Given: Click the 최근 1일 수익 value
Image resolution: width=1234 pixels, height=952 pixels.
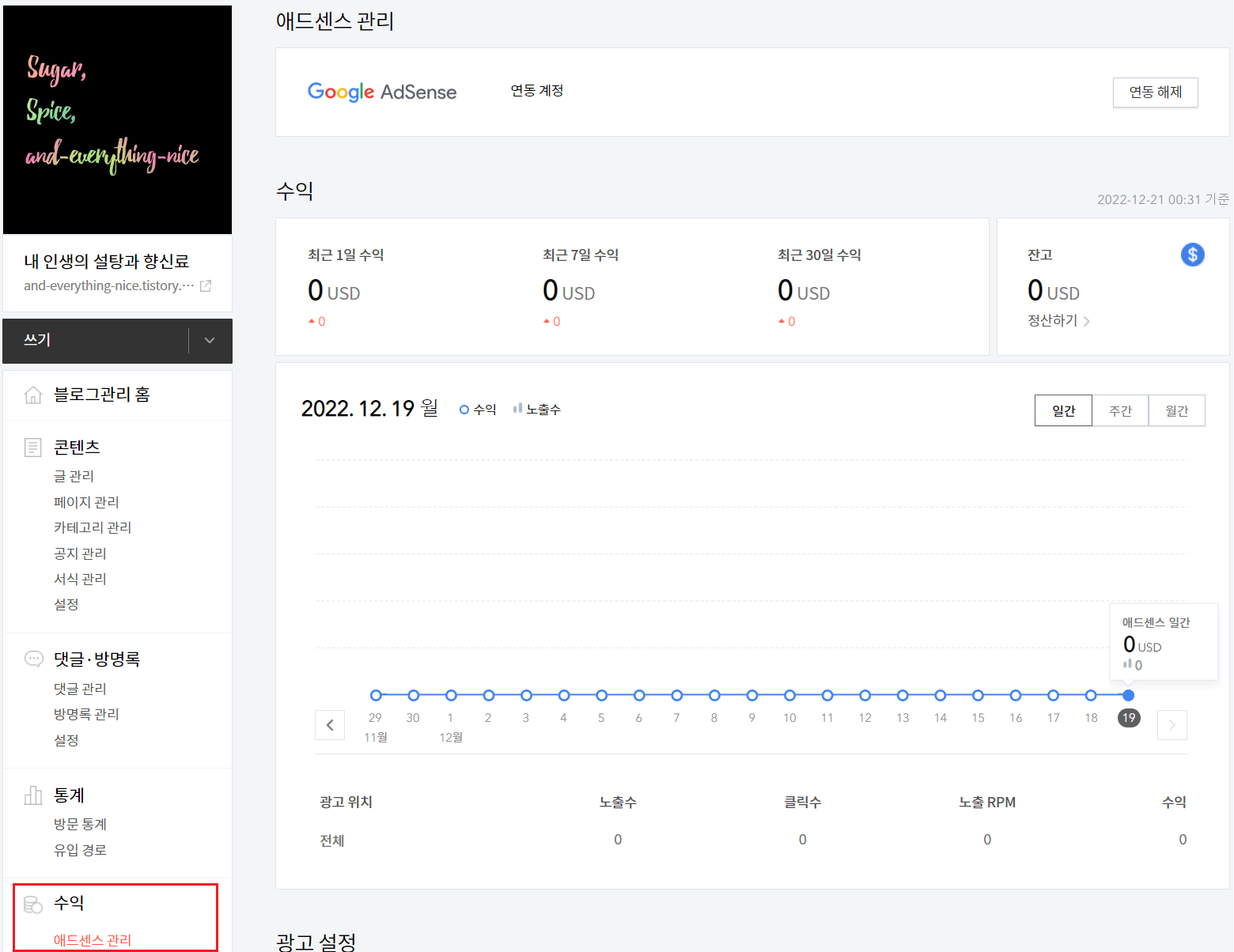Looking at the screenshot, I should coord(334,291).
